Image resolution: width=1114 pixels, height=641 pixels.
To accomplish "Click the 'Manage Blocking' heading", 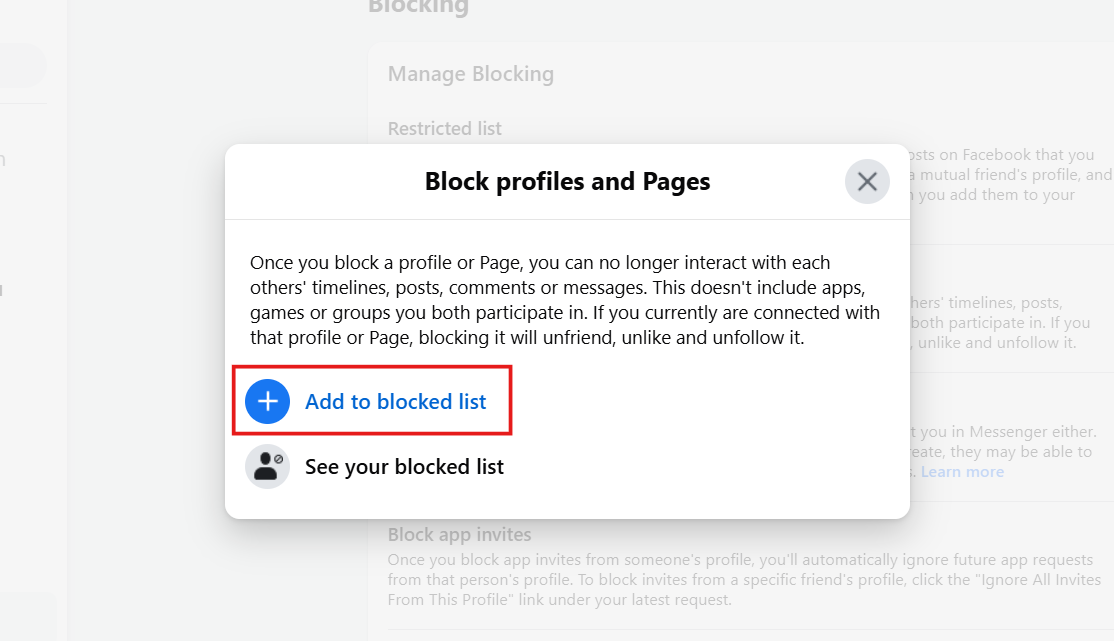I will (x=470, y=74).
